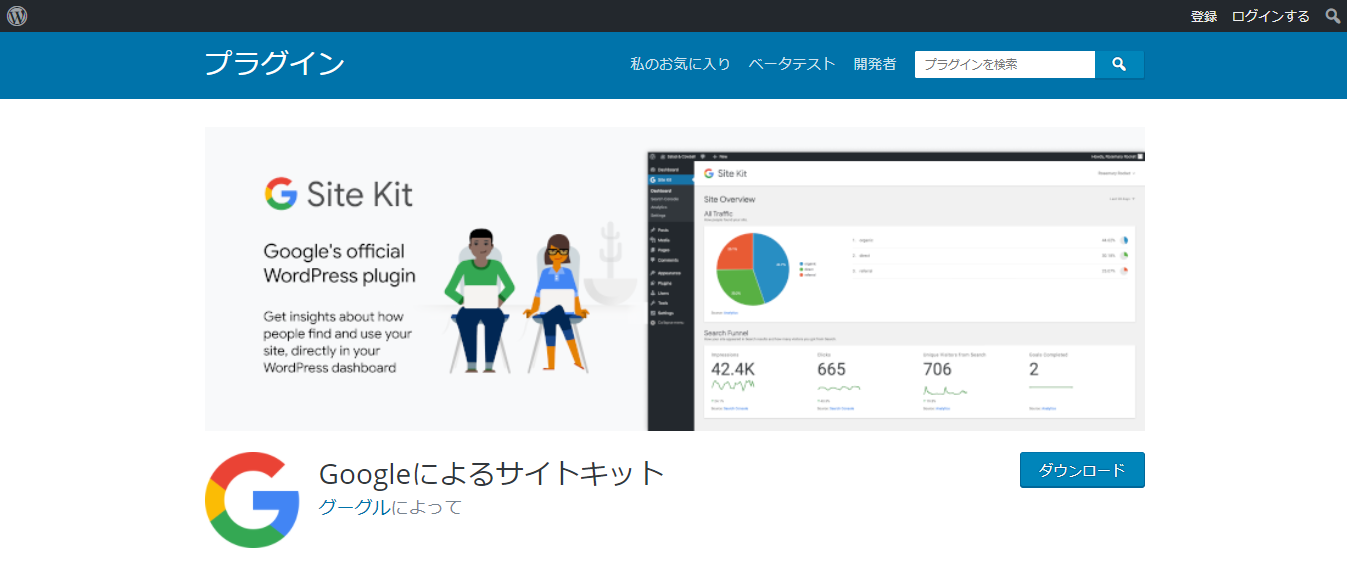Screen dimensions: 1347x578
Task: Focus the プラグインを検索 search field
Action: pos(1005,64)
